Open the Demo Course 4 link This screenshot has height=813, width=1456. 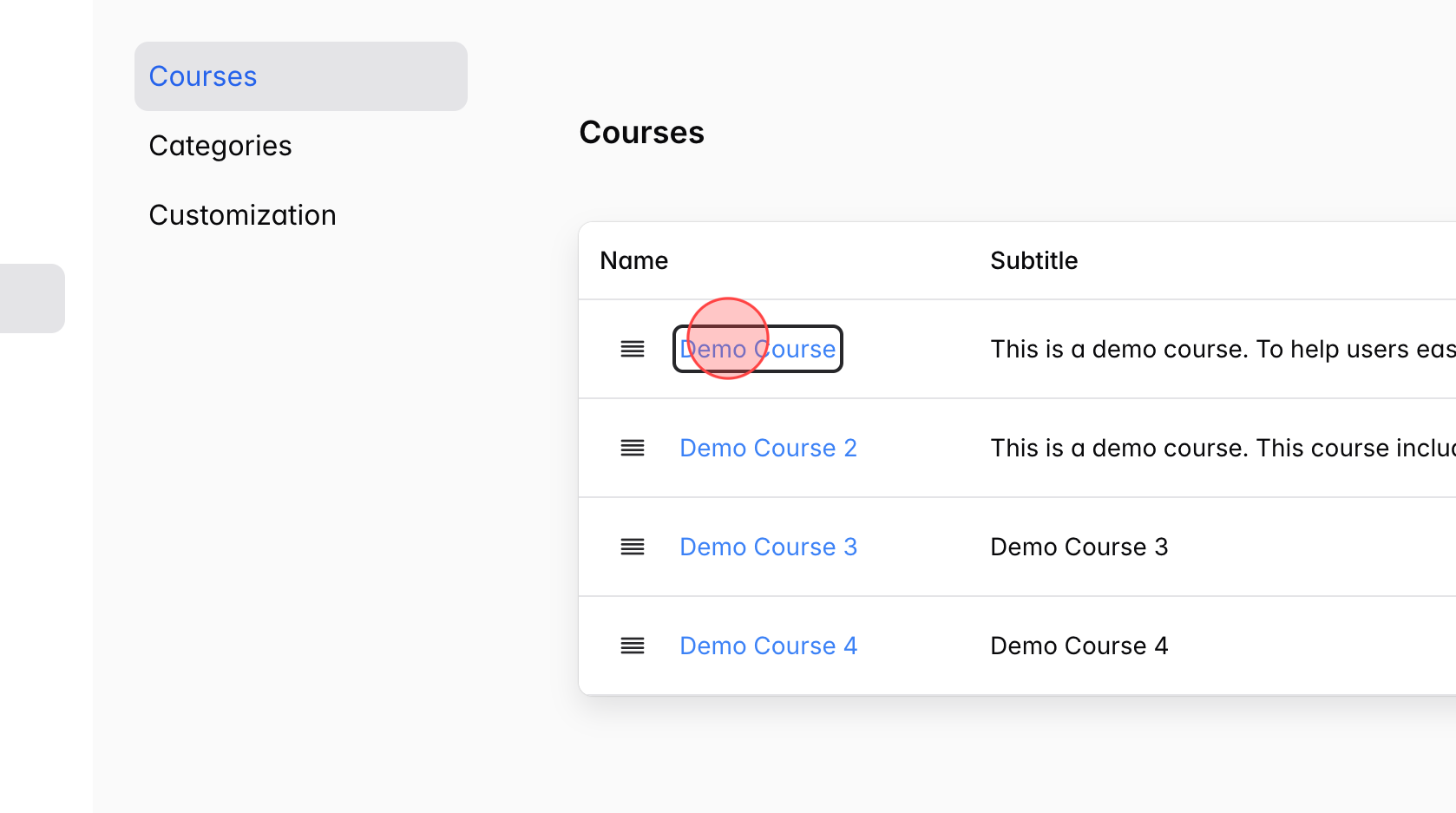point(768,646)
